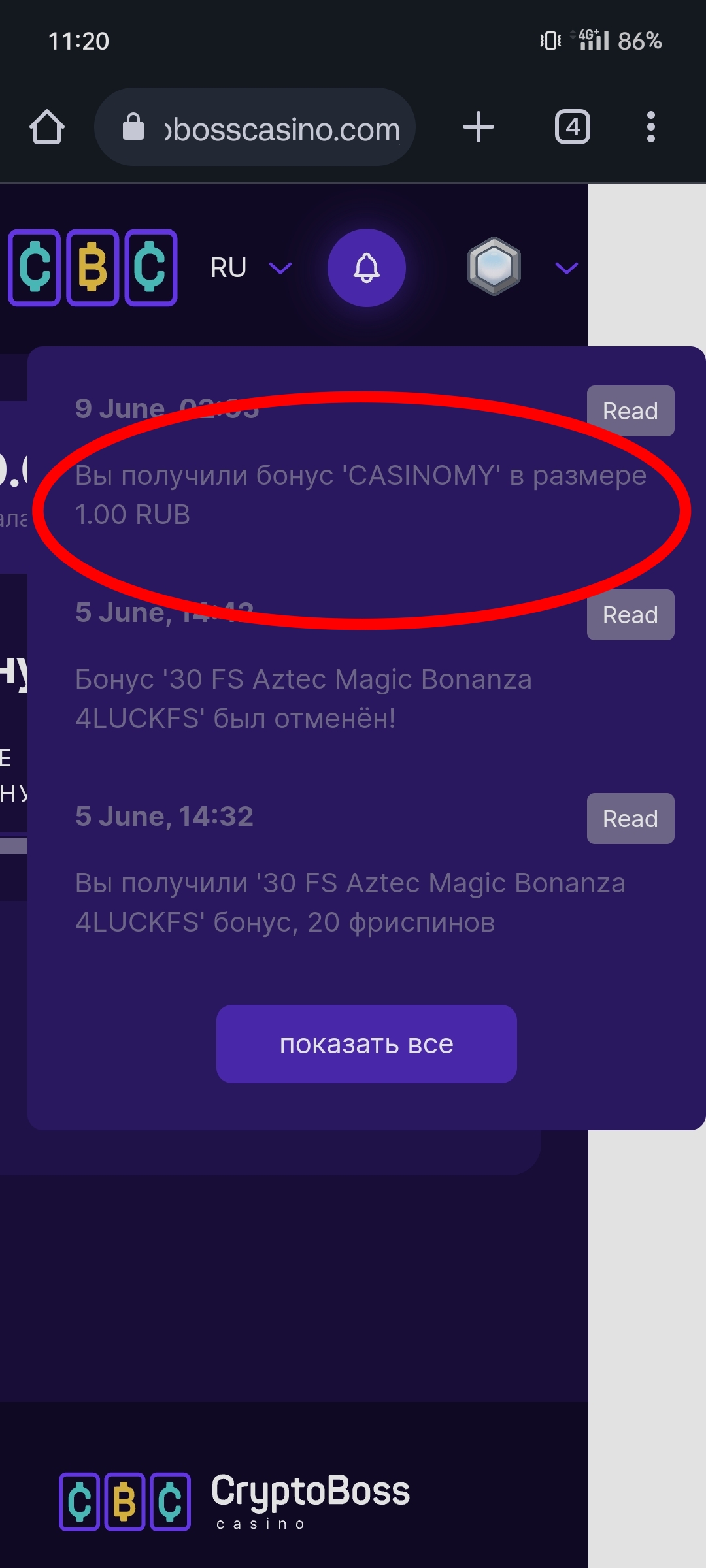
Task: Open the cancelled Aztec Magic Bonanza bonus message
Action: pos(304,699)
